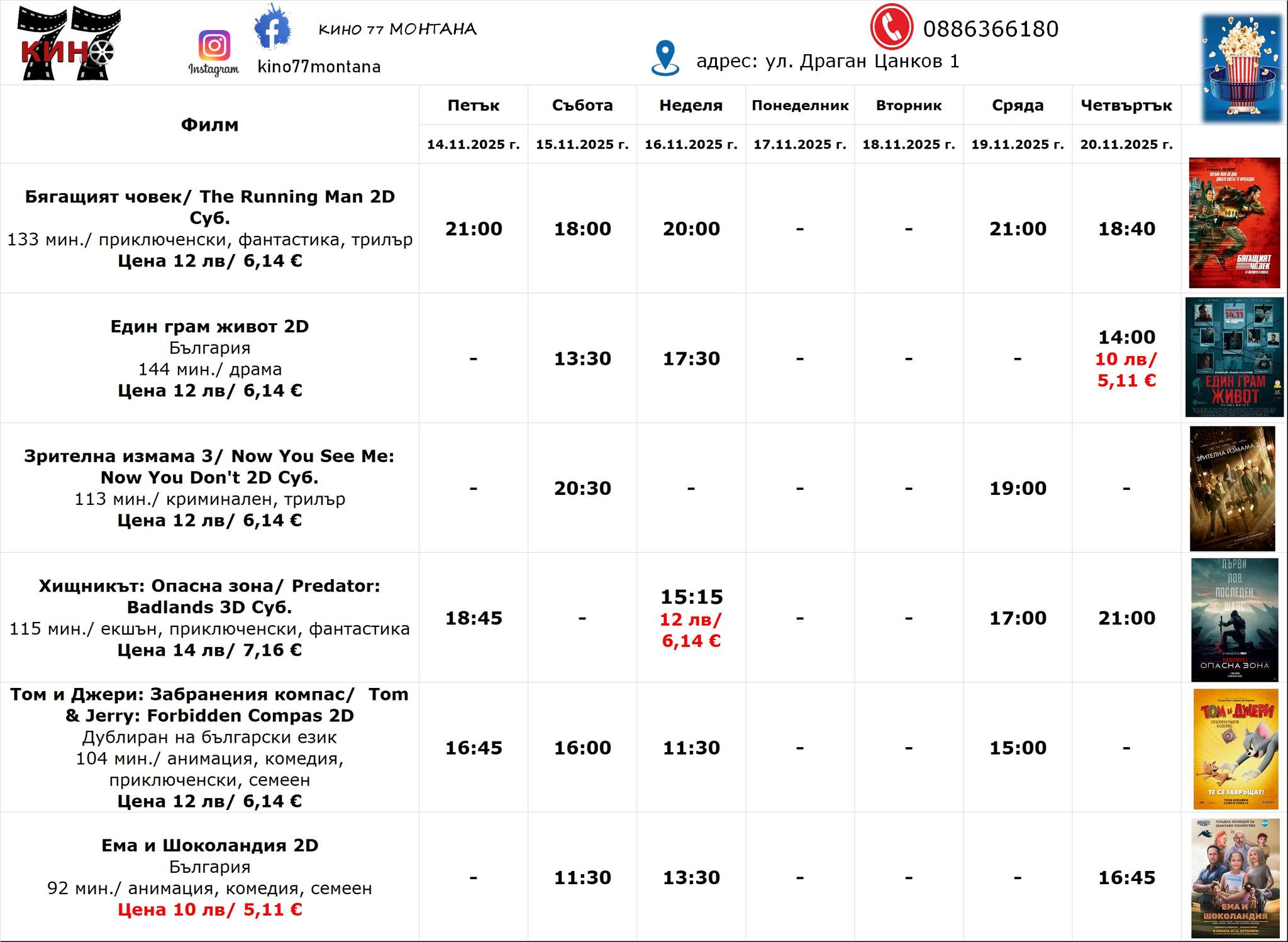
Task: Open the Един грам живот poster
Action: [1234, 357]
